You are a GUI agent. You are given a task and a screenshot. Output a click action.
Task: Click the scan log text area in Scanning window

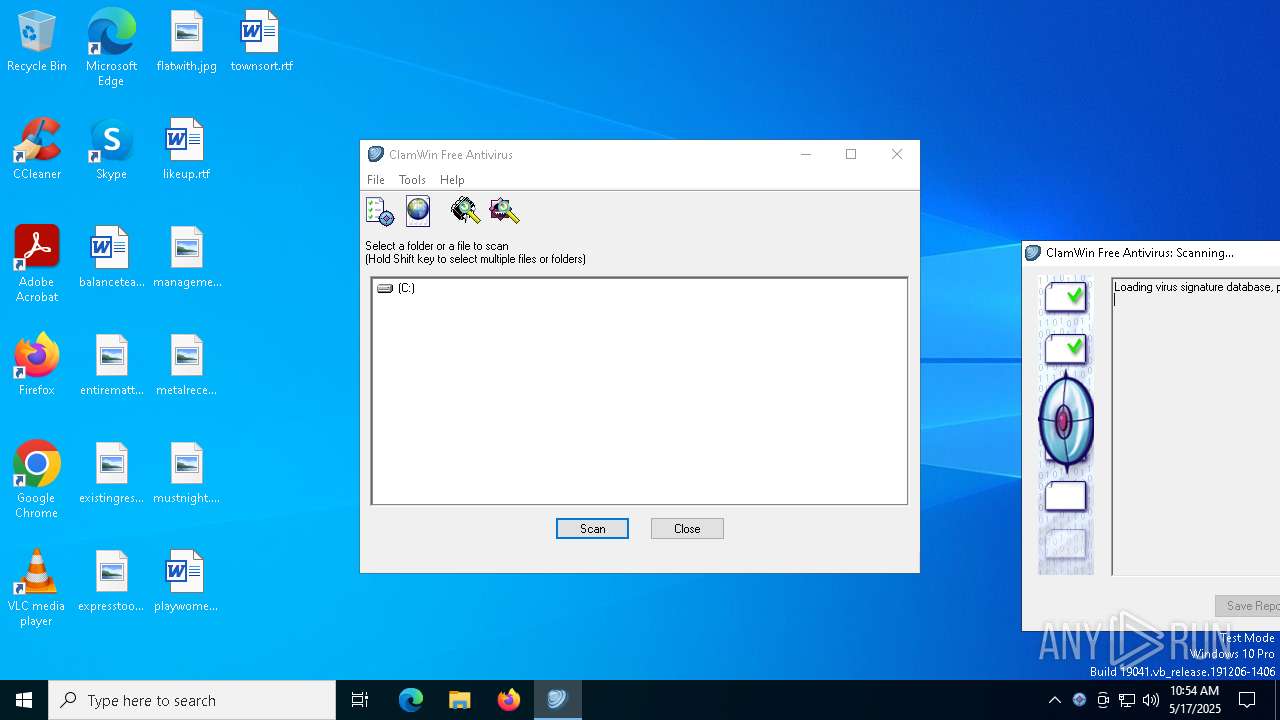[x=1196, y=426]
